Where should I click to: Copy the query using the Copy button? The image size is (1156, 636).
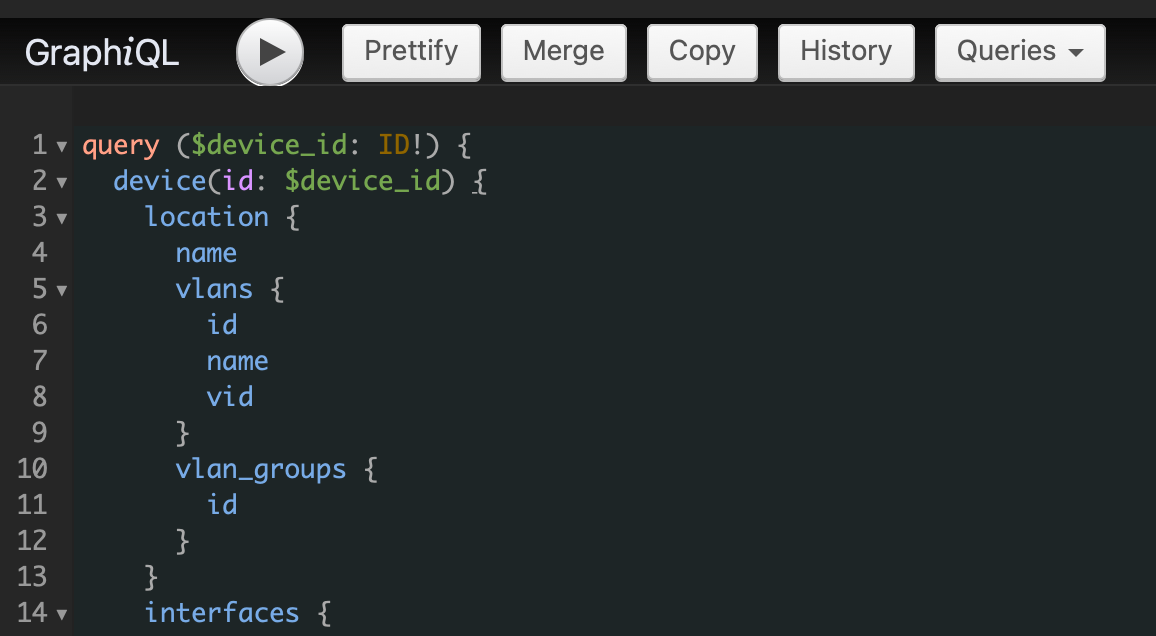tap(702, 51)
